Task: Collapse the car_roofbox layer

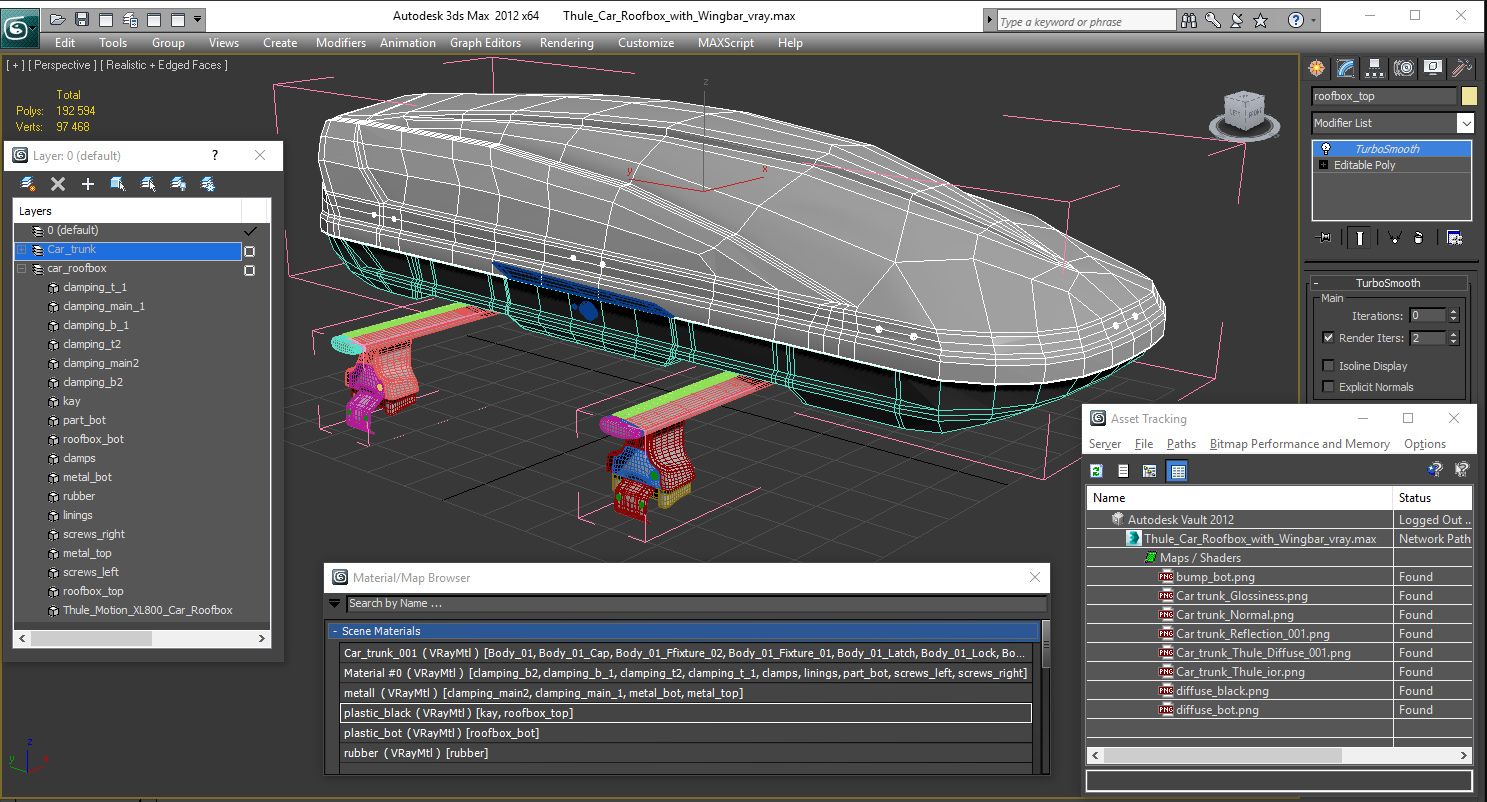Action: 22,269
